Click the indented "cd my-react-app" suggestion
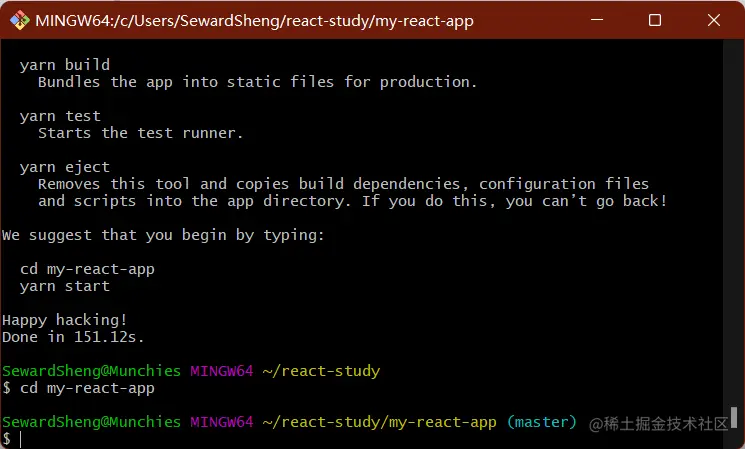 point(87,269)
